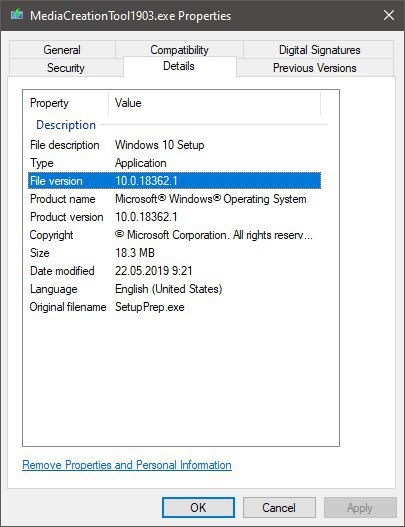Select the highlighted File version row
Screen dimensions: 405x527
click(174, 181)
